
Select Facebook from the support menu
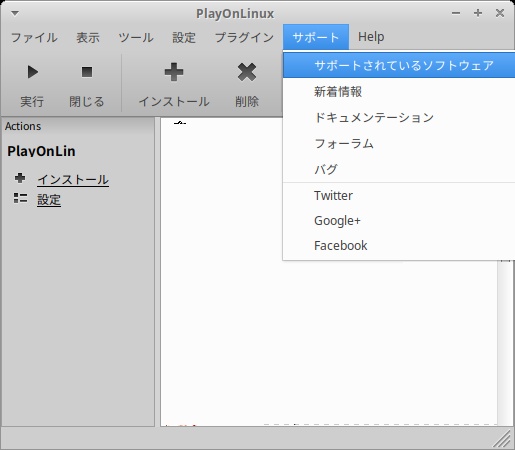[399, 245]
